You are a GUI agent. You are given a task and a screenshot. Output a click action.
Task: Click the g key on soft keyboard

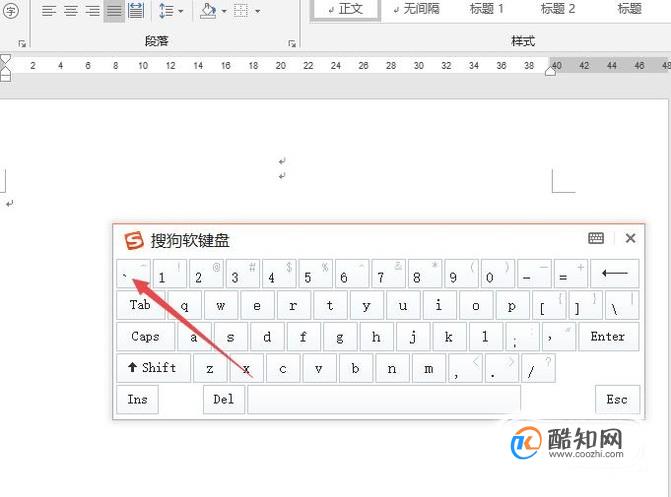tap(340, 336)
